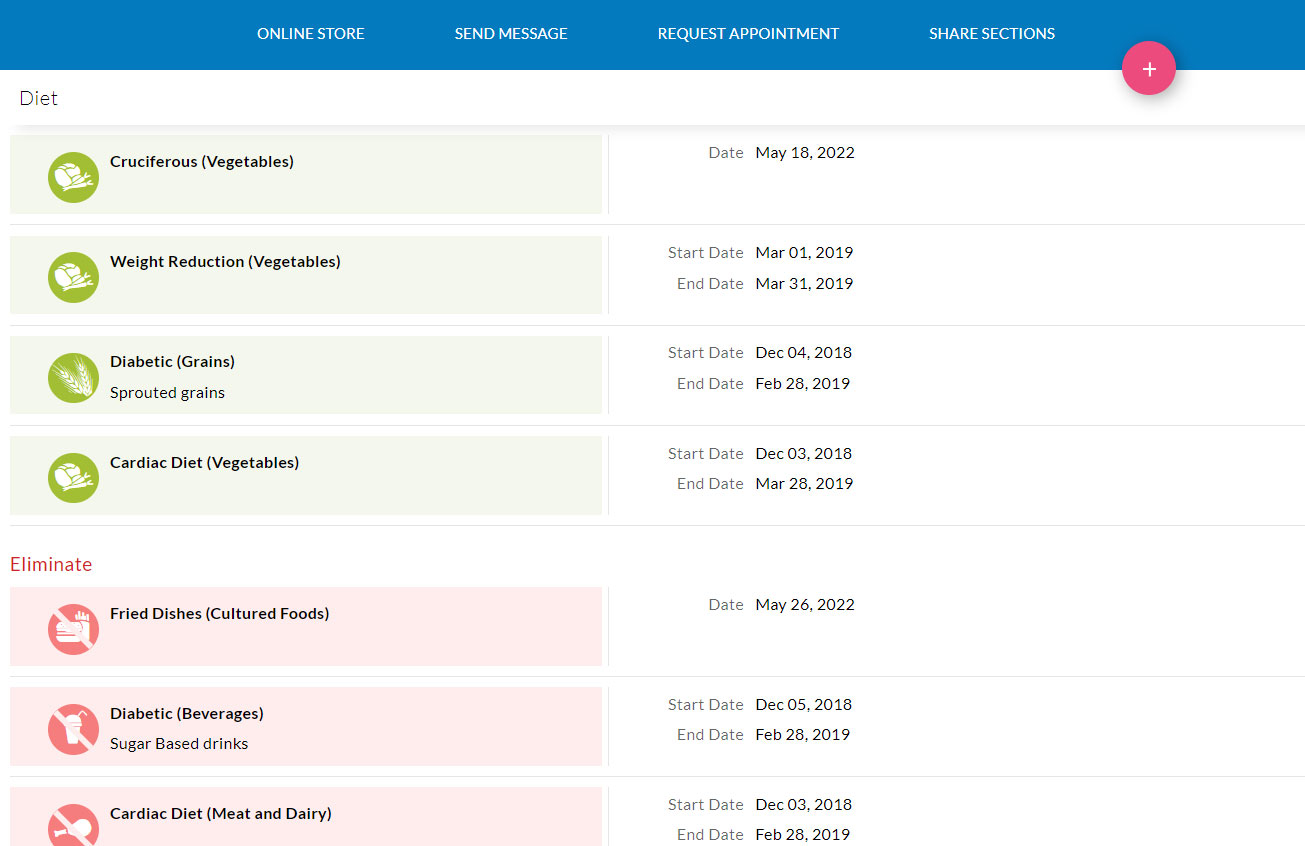Open Weight Reduction (Vegetables) diet item
The image size is (1305, 846).
pyautogui.click(x=225, y=262)
